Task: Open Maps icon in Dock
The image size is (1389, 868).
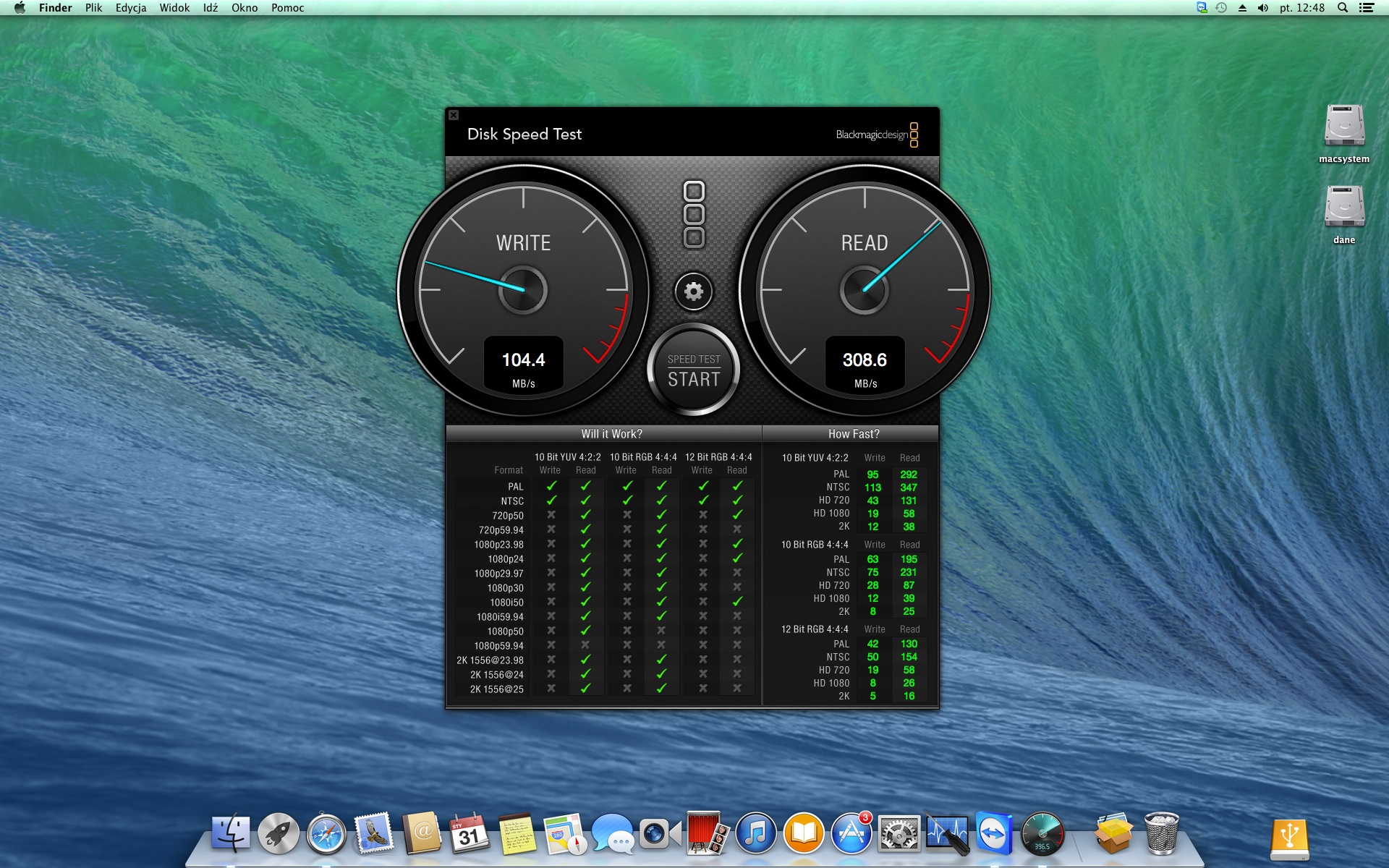Action: pyautogui.click(x=564, y=833)
